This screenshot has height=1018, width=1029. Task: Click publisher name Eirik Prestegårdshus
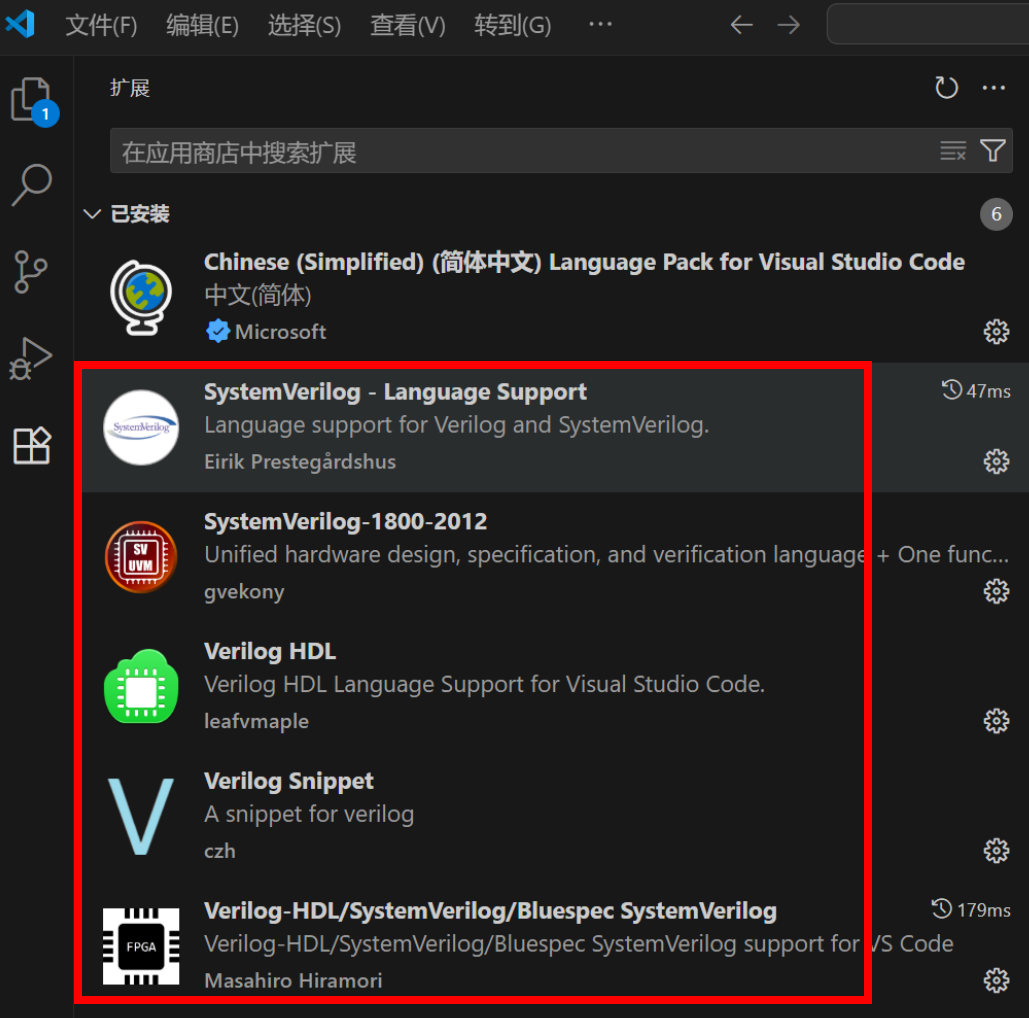[x=300, y=461]
